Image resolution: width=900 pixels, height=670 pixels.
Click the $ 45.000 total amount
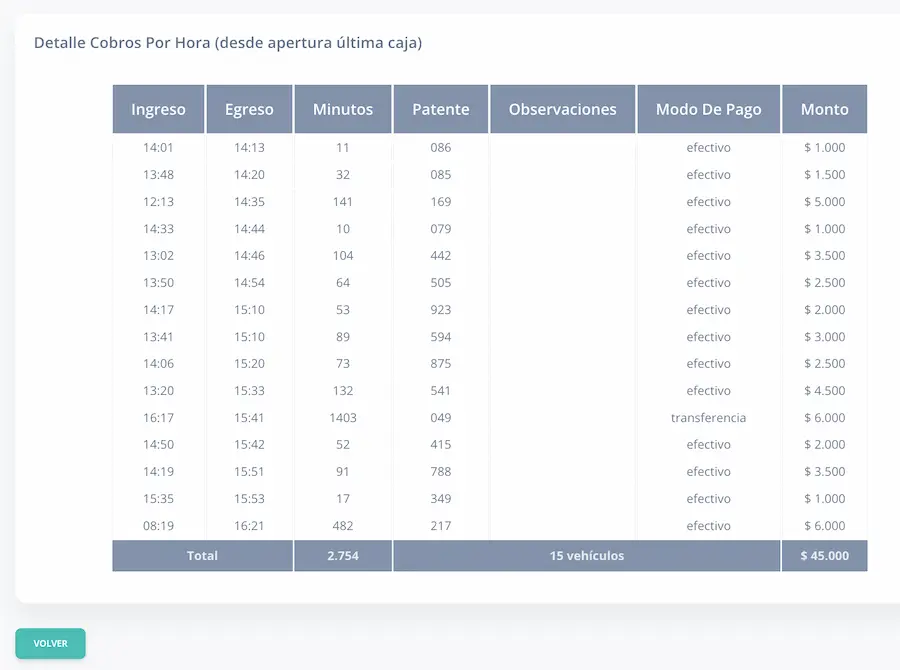824,556
